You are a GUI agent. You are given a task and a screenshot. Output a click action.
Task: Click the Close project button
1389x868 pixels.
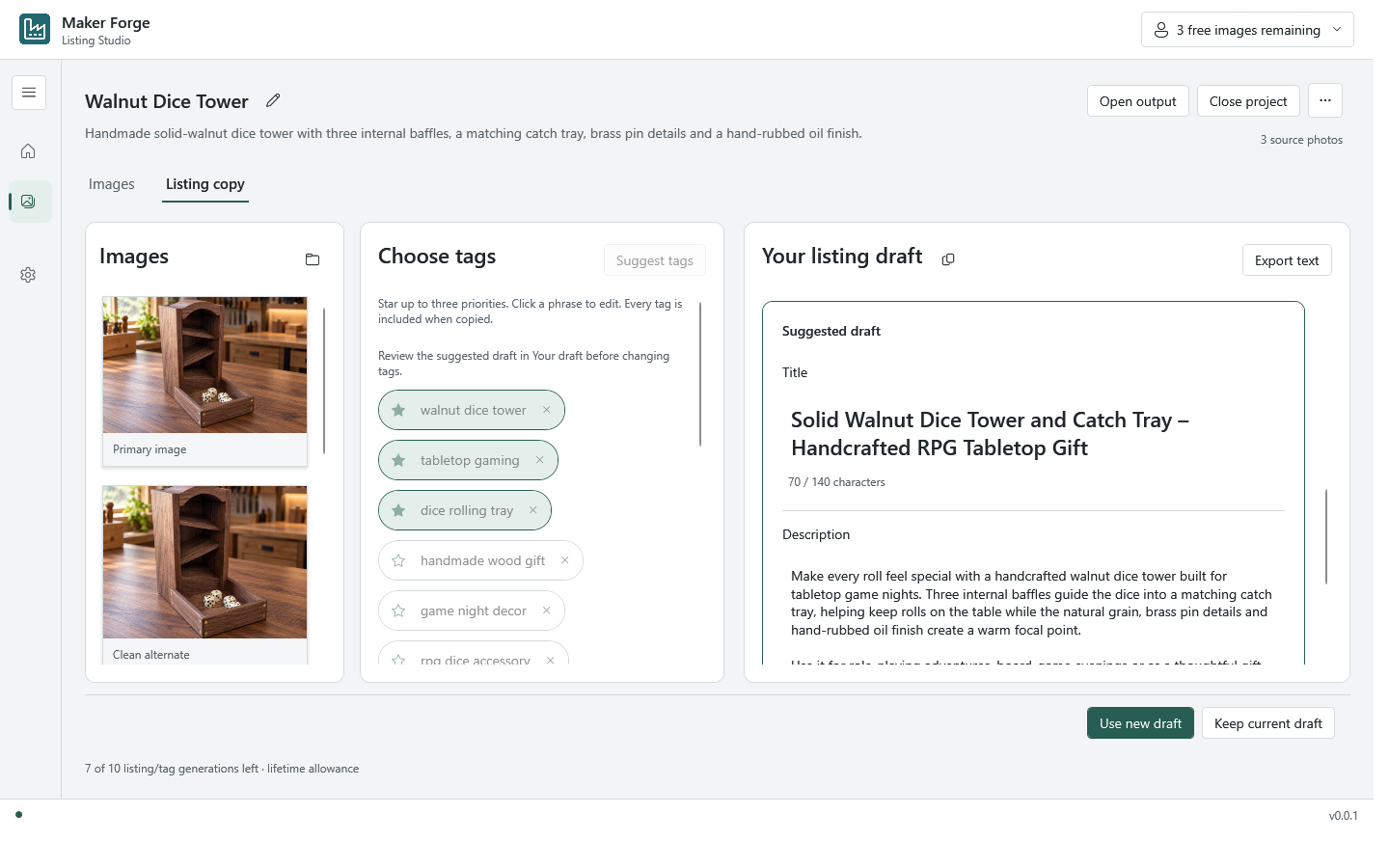coord(1248,101)
